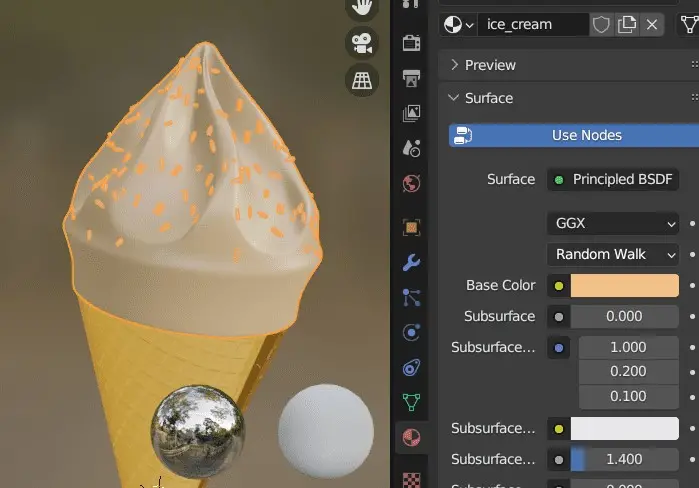This screenshot has height=488, width=699.
Task: Toggle animate dot beside Subsurface Color swatch
Action: [x=692, y=429]
